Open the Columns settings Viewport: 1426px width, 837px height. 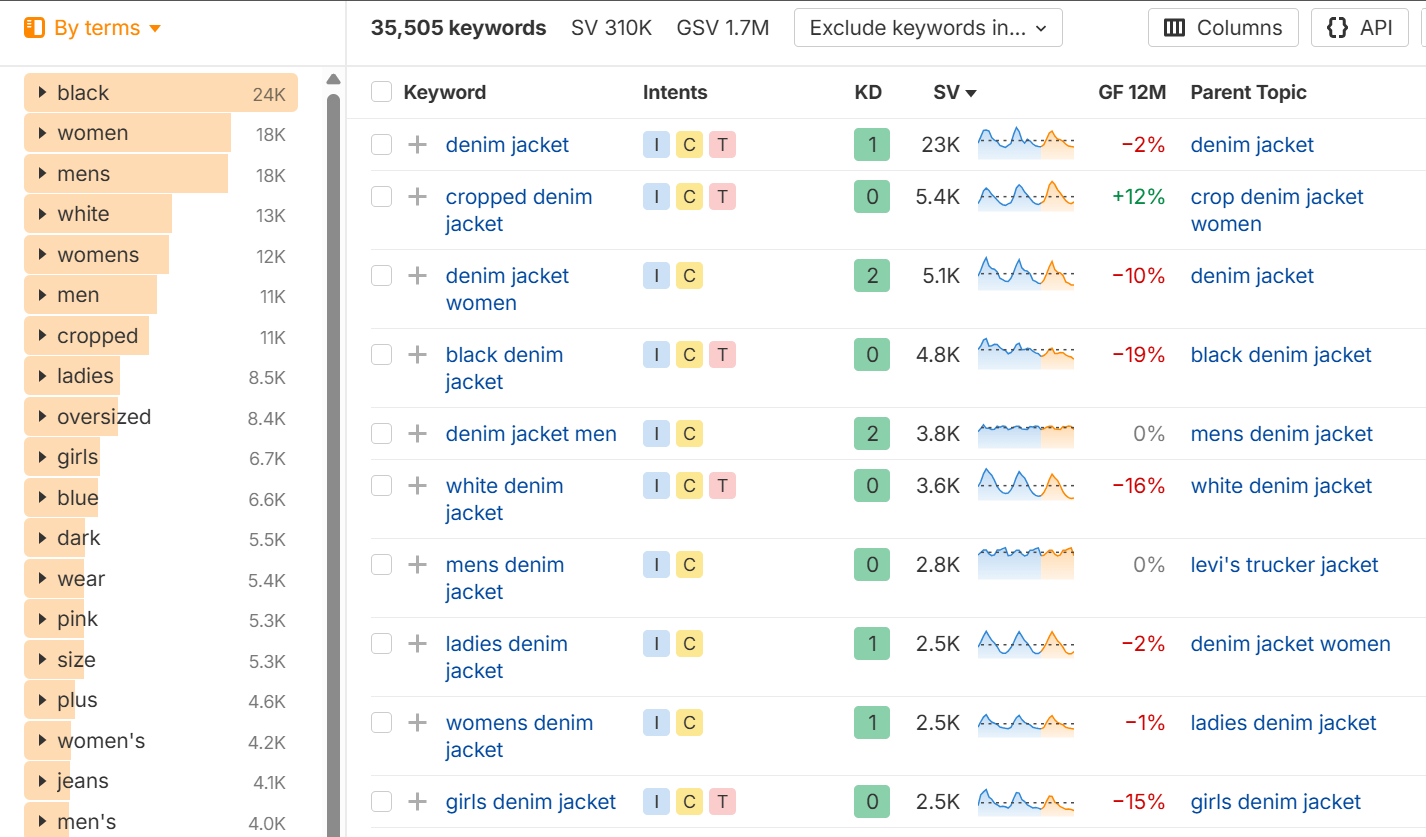[x=1222, y=27]
